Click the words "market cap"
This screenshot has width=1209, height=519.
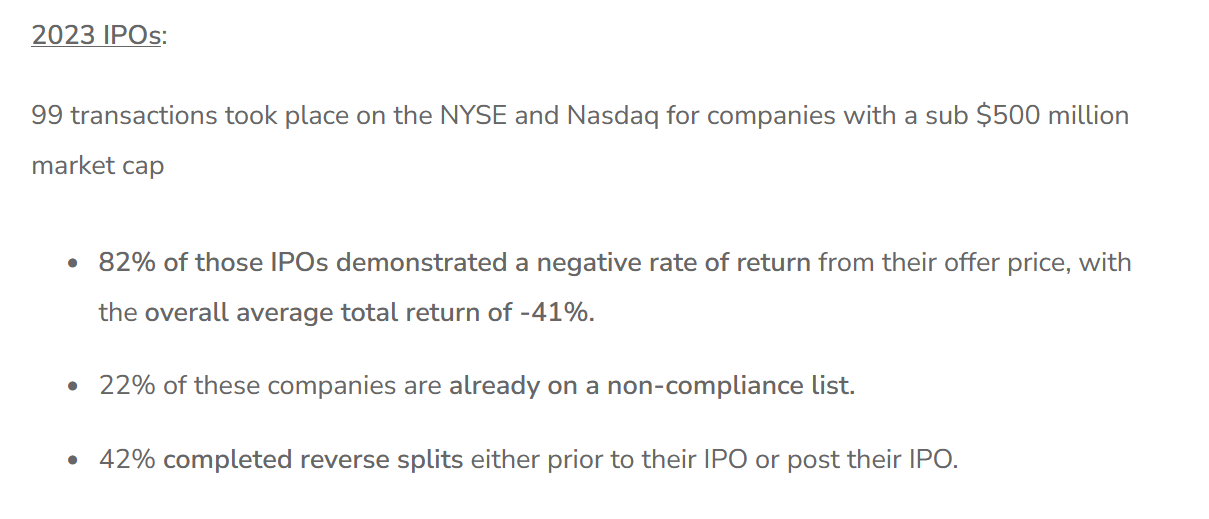(x=97, y=165)
